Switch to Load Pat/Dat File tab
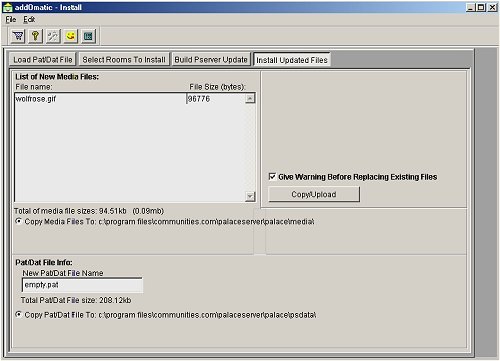The image size is (500, 361). click(x=43, y=59)
